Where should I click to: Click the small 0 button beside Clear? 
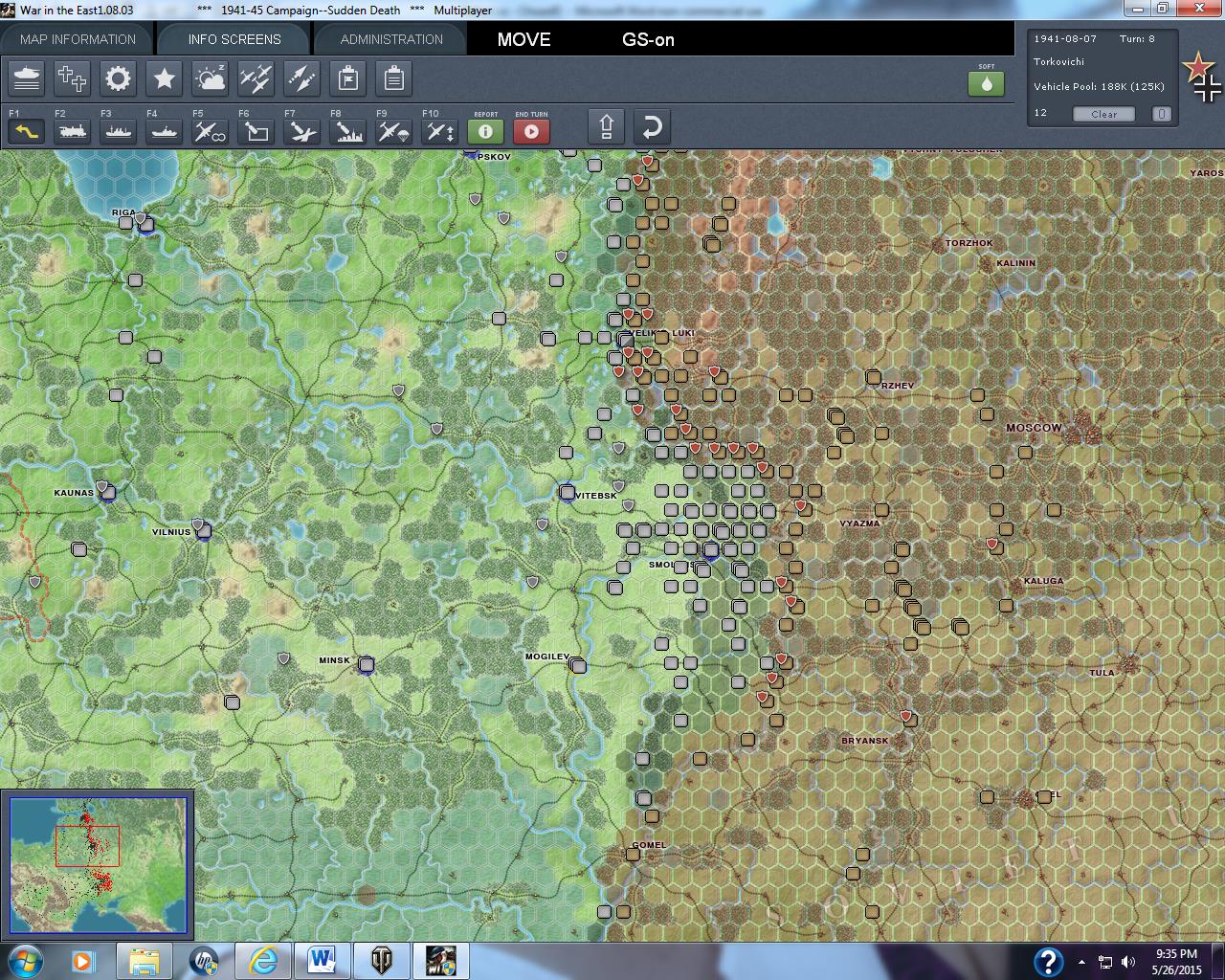coord(1161,114)
